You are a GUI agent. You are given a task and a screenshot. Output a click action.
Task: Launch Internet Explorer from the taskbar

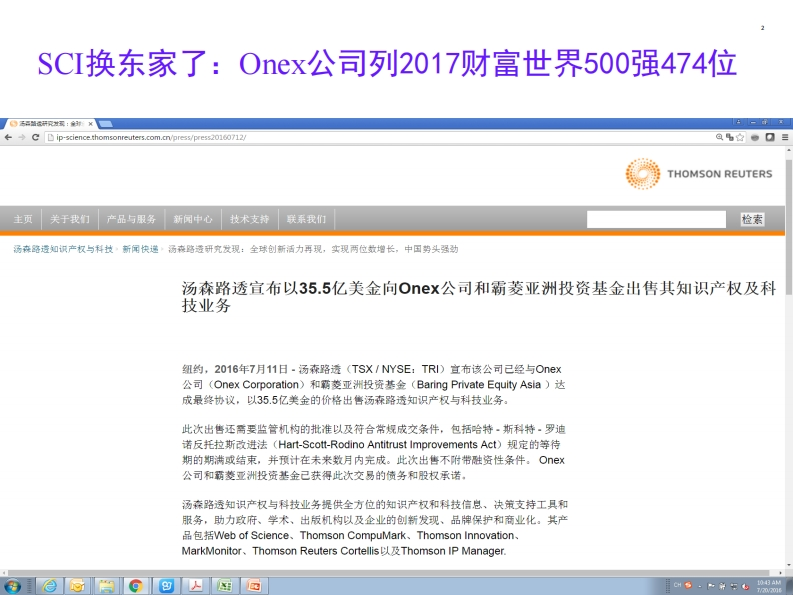tap(49, 586)
